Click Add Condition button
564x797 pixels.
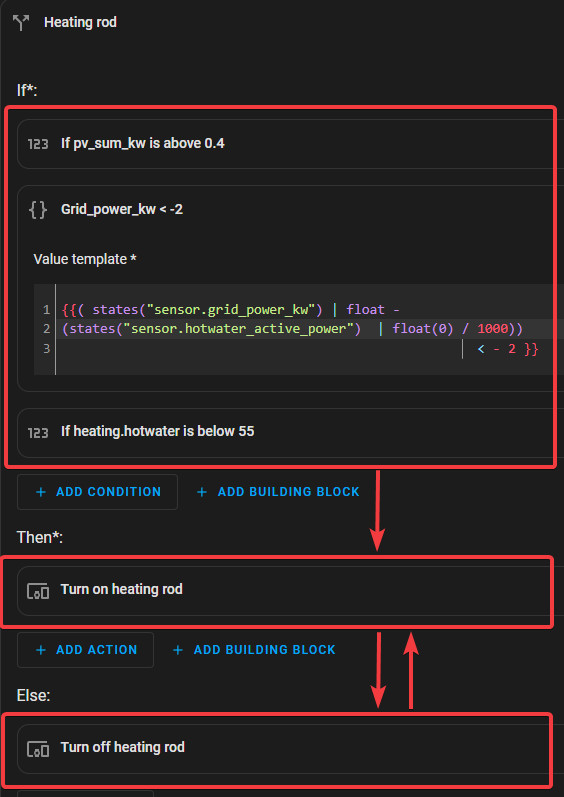[98, 492]
